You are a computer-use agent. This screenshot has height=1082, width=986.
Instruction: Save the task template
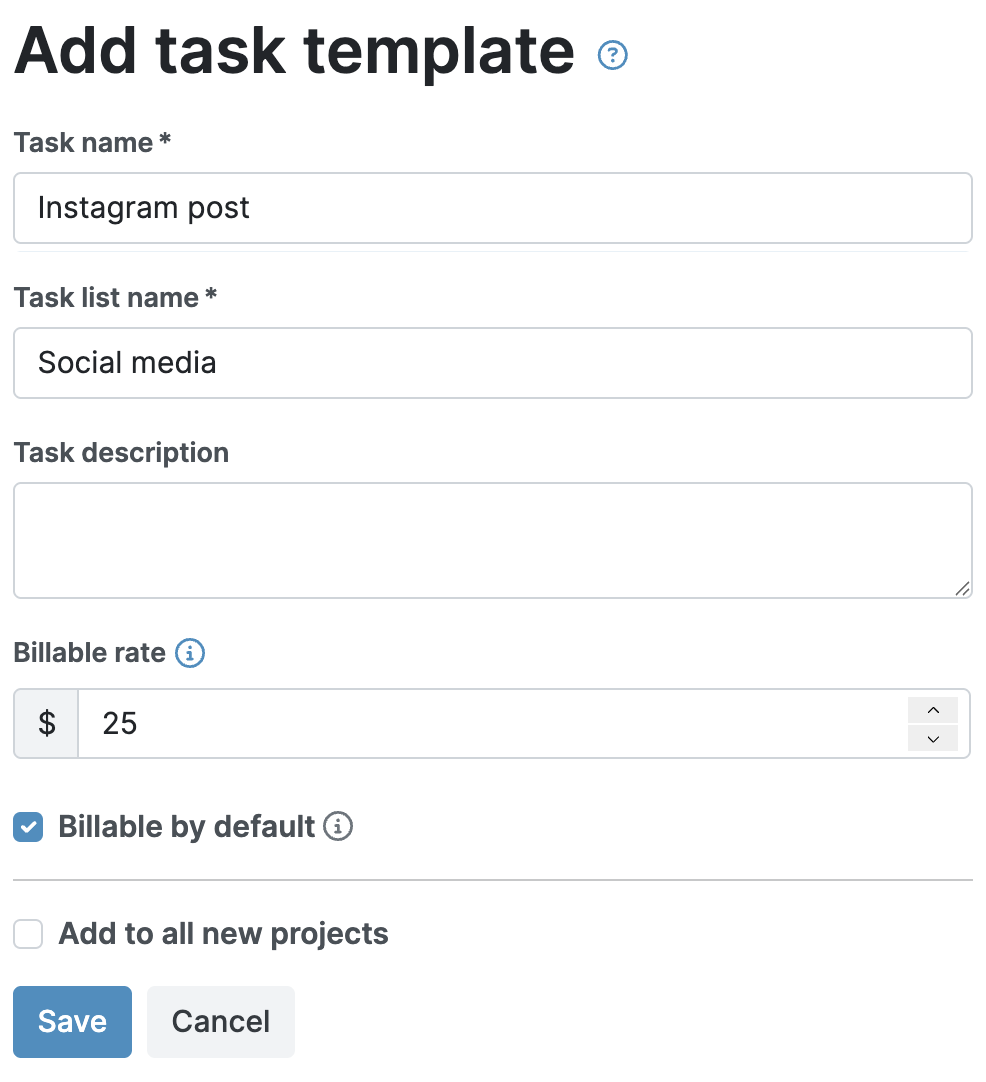tap(72, 1021)
